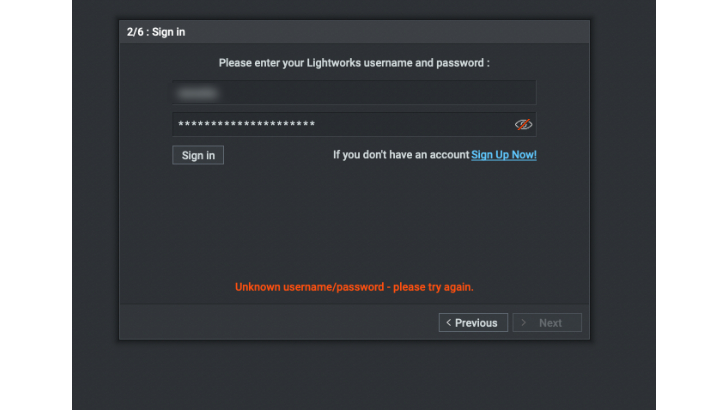Place cursor at end of password asterisks
Viewport: 728px width, 410px height.
(x=317, y=124)
